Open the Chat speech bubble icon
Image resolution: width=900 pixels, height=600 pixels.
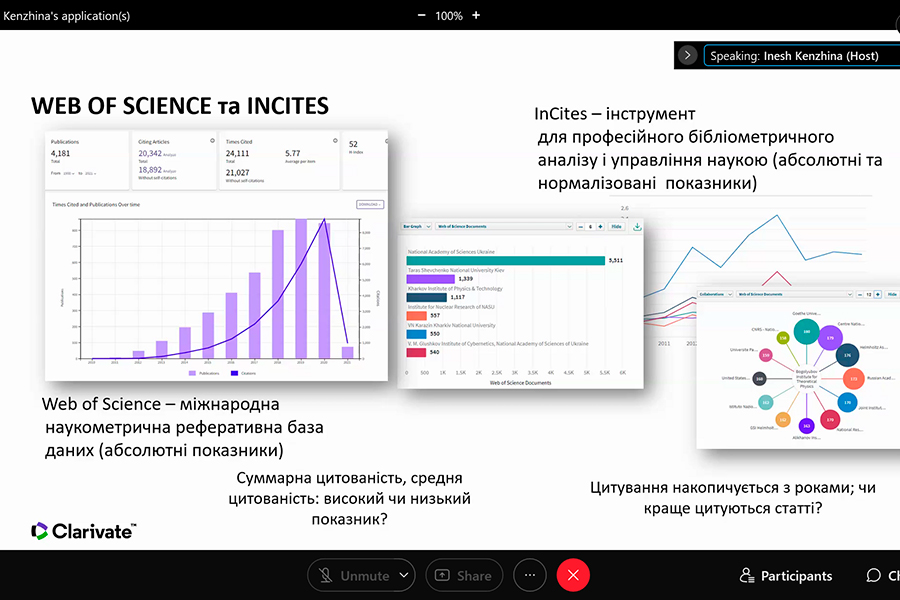[x=874, y=575]
